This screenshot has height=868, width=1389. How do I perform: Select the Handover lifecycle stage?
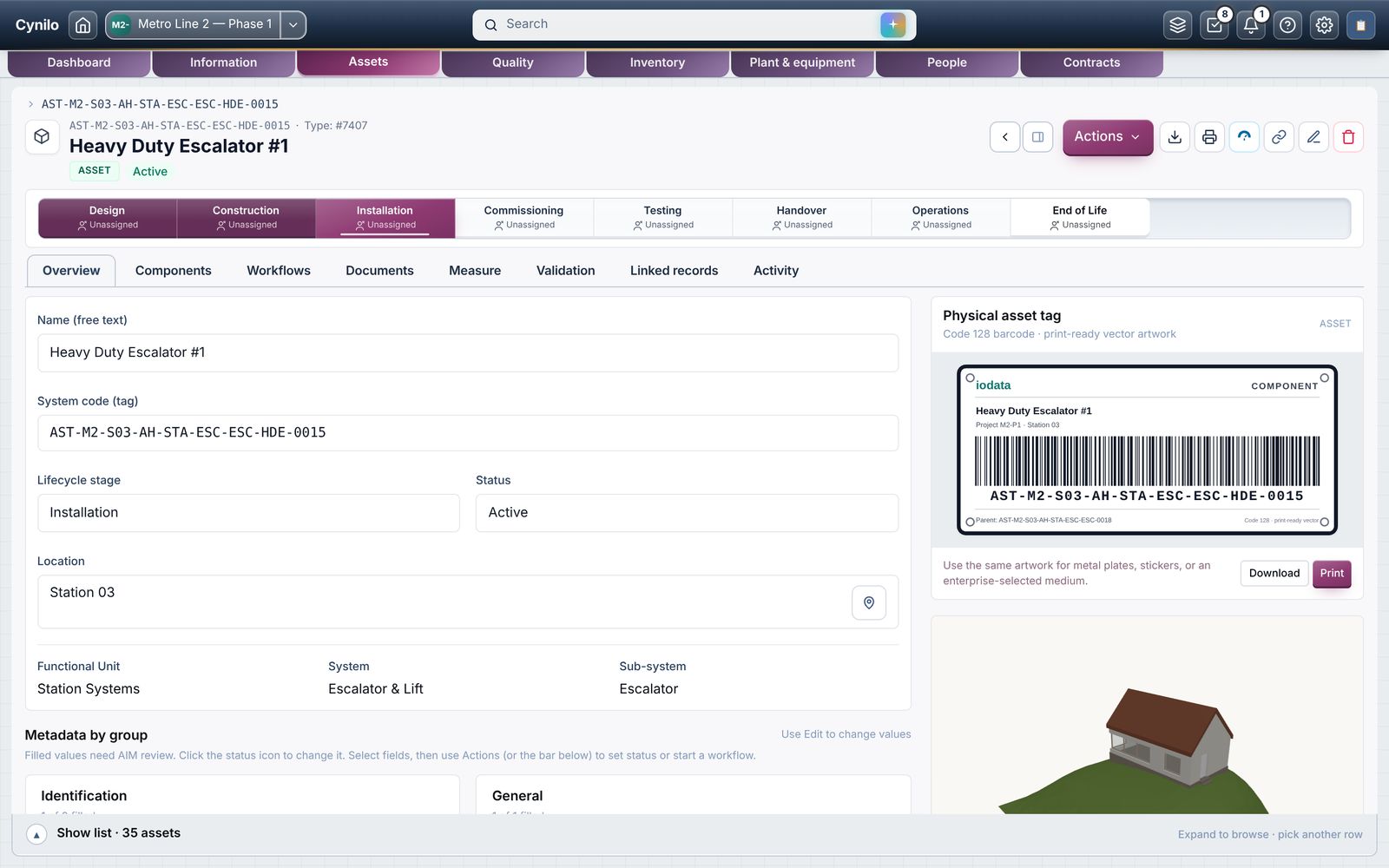[x=802, y=218]
